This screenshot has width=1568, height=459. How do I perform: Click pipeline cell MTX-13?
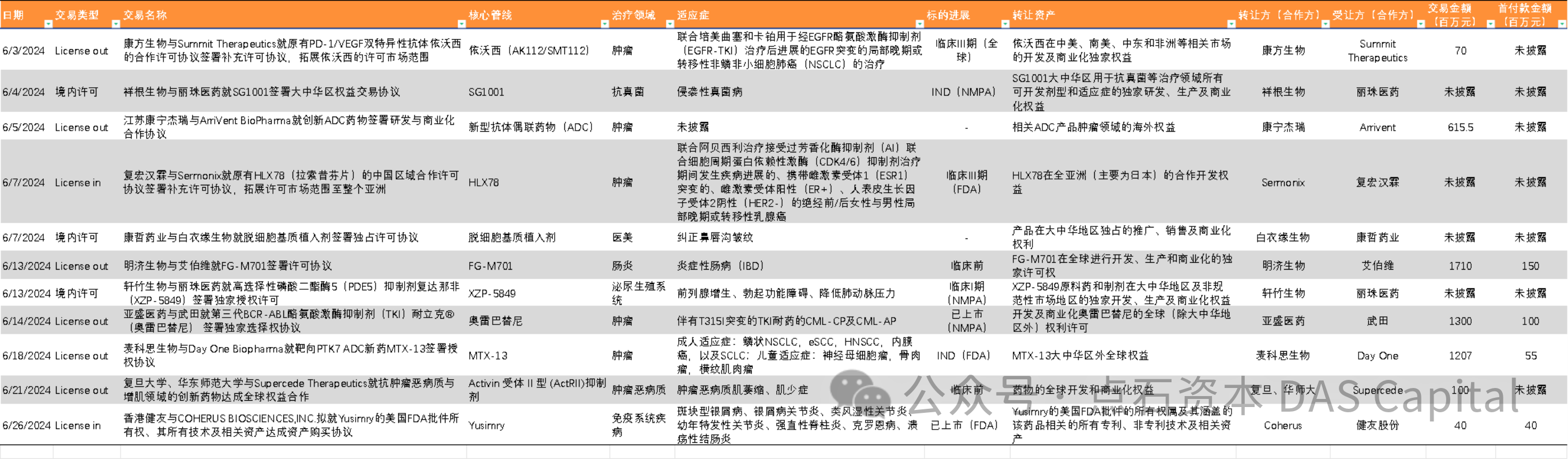(488, 356)
